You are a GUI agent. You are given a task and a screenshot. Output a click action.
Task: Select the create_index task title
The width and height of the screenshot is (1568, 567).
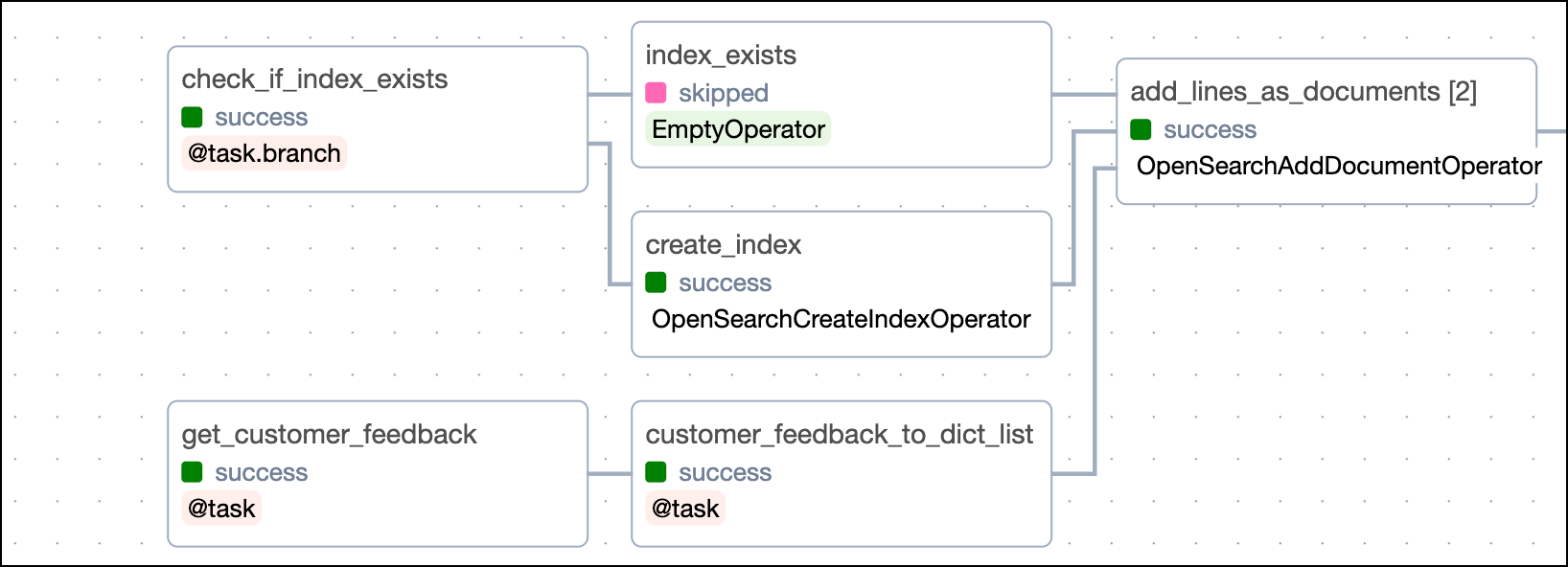(x=723, y=244)
